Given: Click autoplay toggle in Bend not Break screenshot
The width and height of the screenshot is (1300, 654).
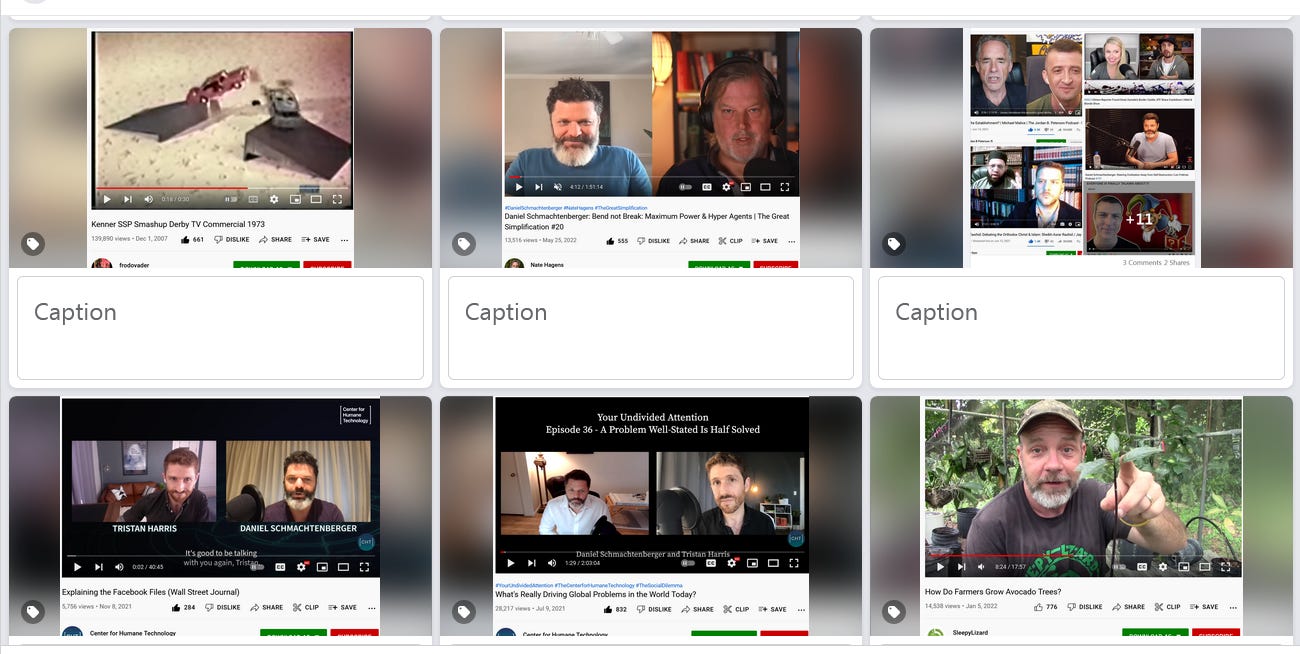Looking at the screenshot, I should click(x=686, y=186).
